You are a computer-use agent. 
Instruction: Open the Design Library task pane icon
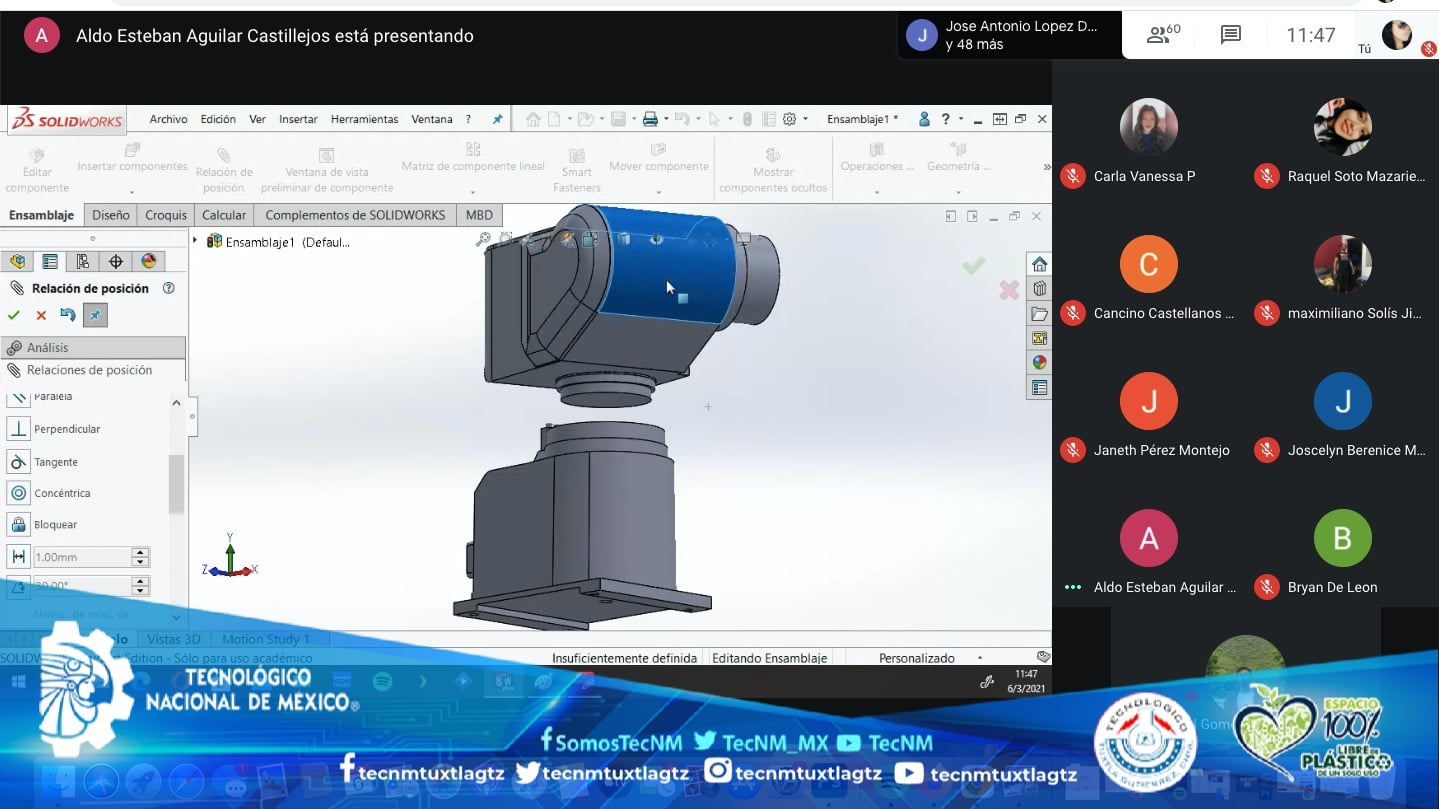tap(1040, 289)
